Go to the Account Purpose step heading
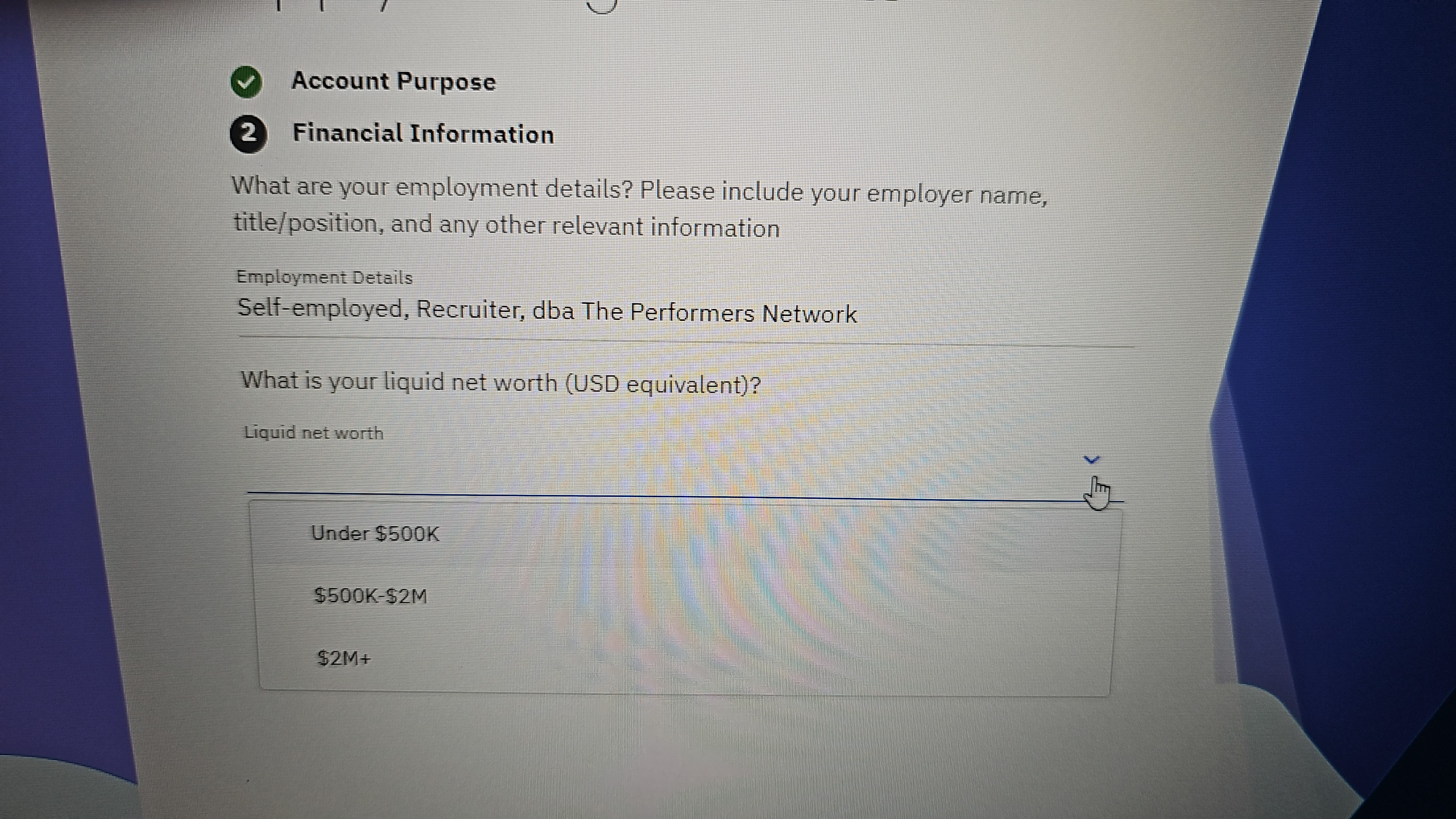This screenshot has width=1456, height=819. tap(394, 82)
